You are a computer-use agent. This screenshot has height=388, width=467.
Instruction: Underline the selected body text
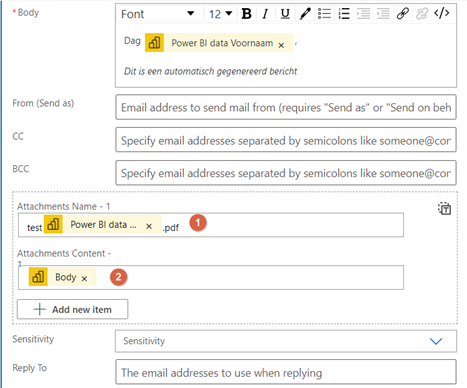285,14
